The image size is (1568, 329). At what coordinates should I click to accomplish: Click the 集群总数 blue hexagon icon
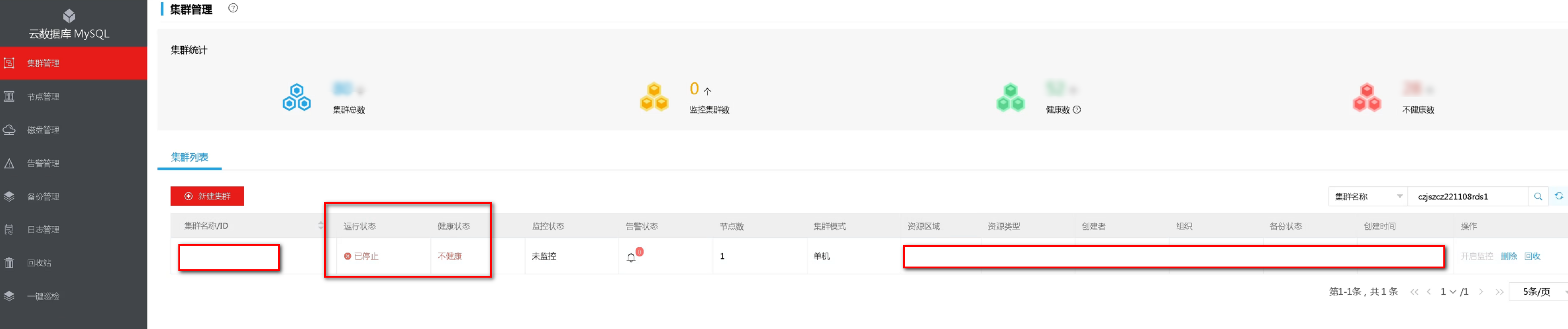click(x=297, y=97)
